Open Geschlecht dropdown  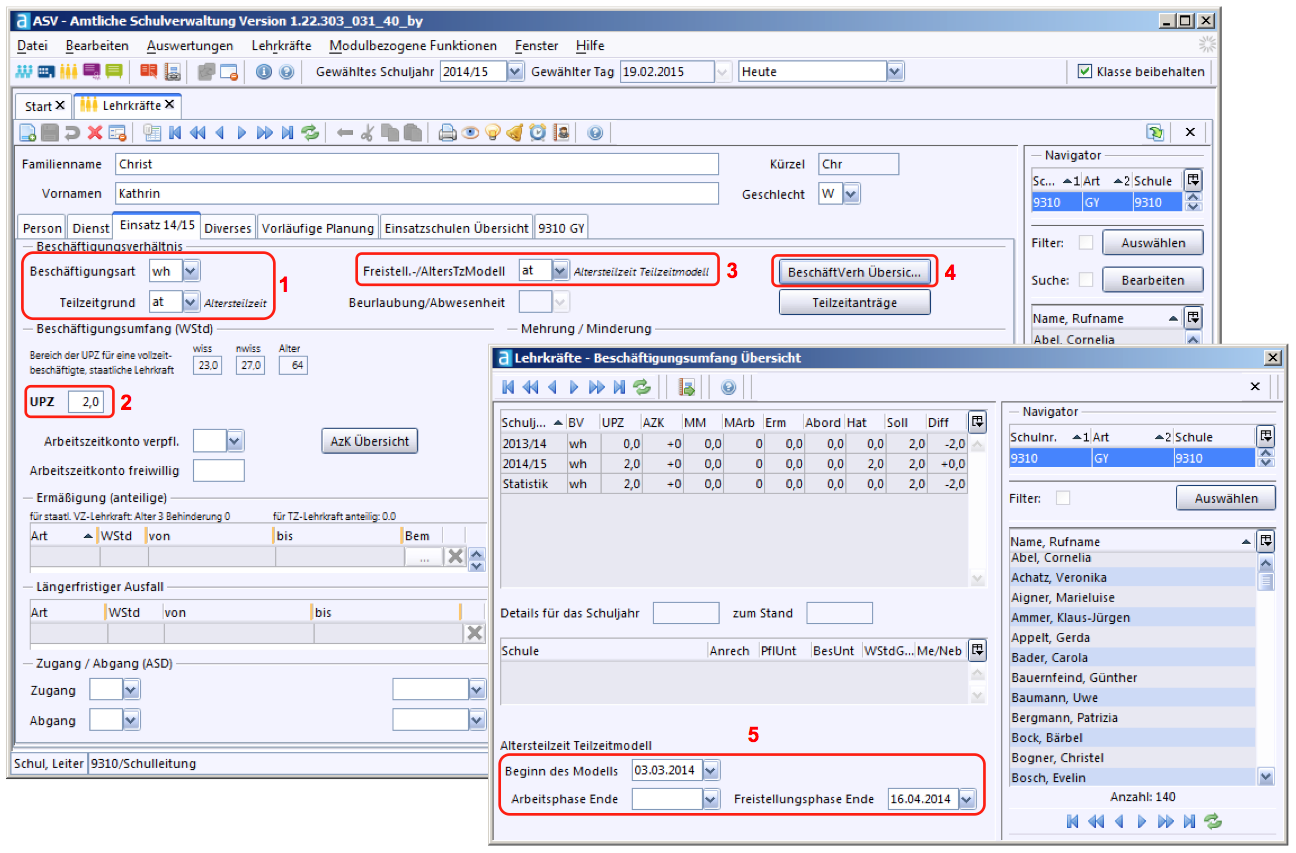(x=851, y=195)
